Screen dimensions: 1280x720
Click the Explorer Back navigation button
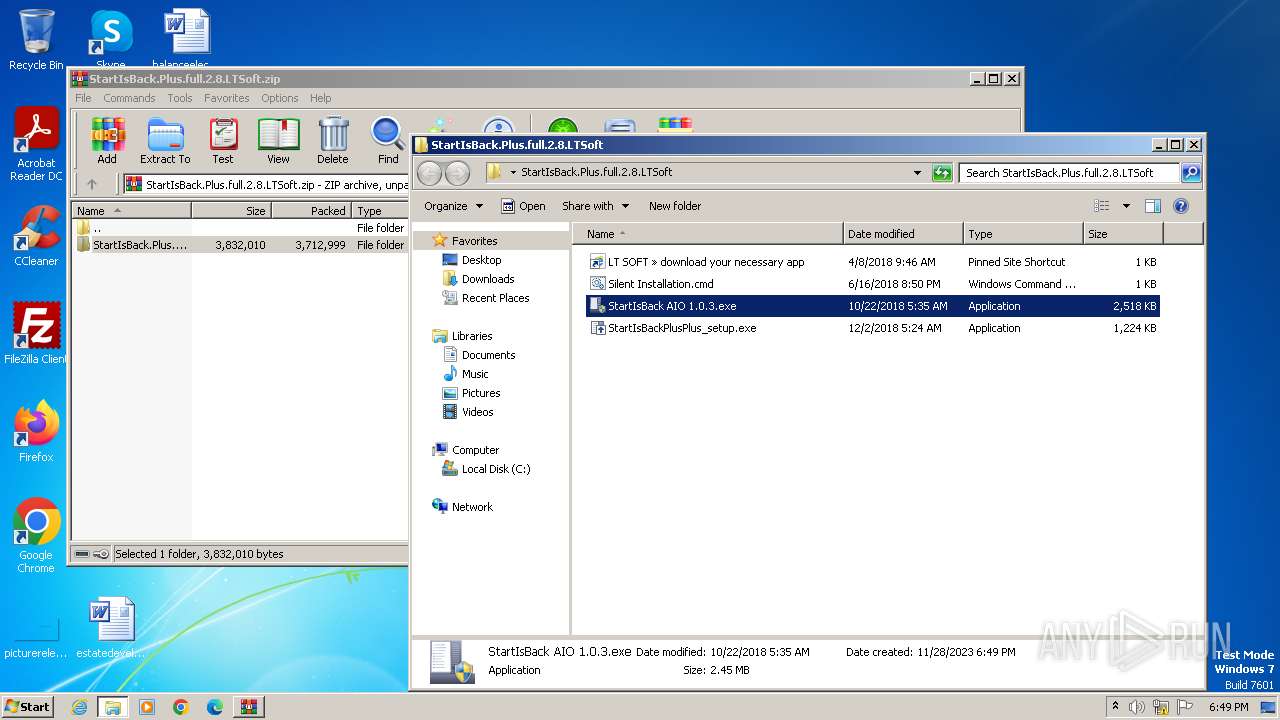430,173
